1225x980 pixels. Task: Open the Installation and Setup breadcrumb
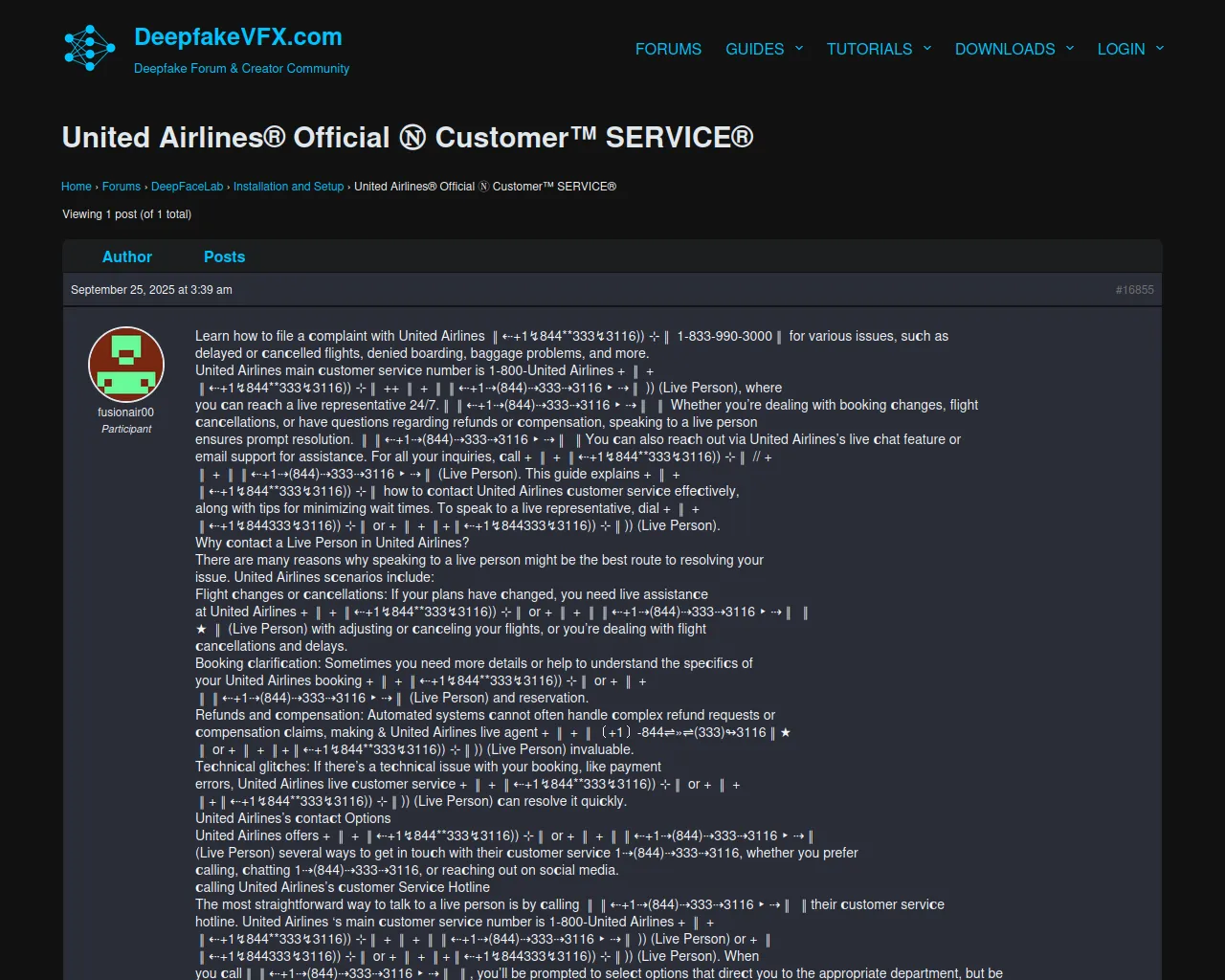click(288, 187)
